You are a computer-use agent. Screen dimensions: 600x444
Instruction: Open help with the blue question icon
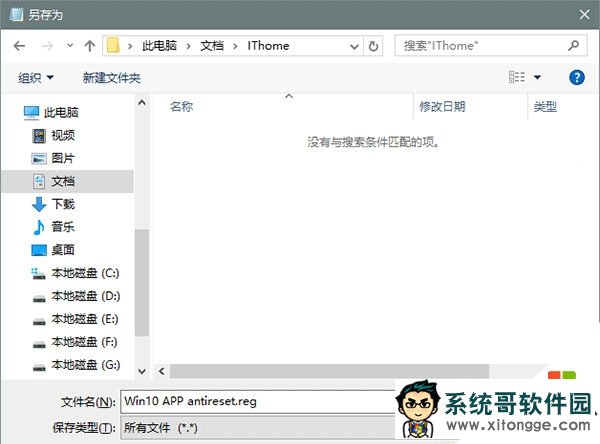click(577, 78)
